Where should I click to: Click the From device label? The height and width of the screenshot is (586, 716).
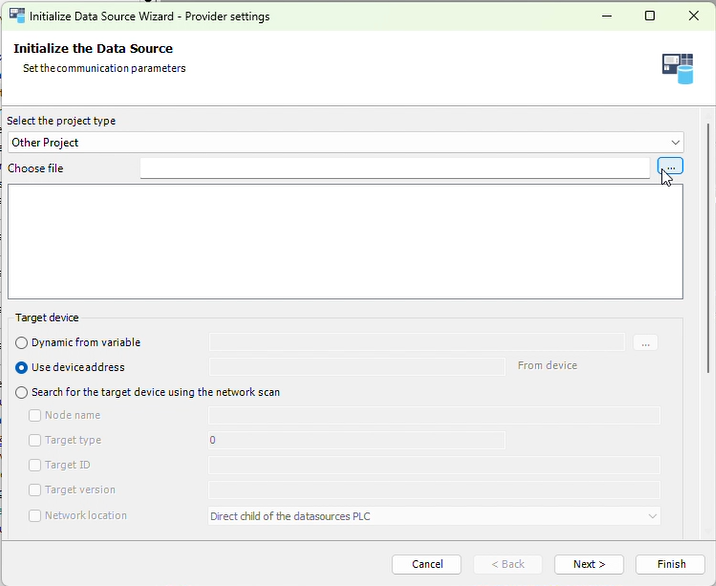click(x=547, y=365)
